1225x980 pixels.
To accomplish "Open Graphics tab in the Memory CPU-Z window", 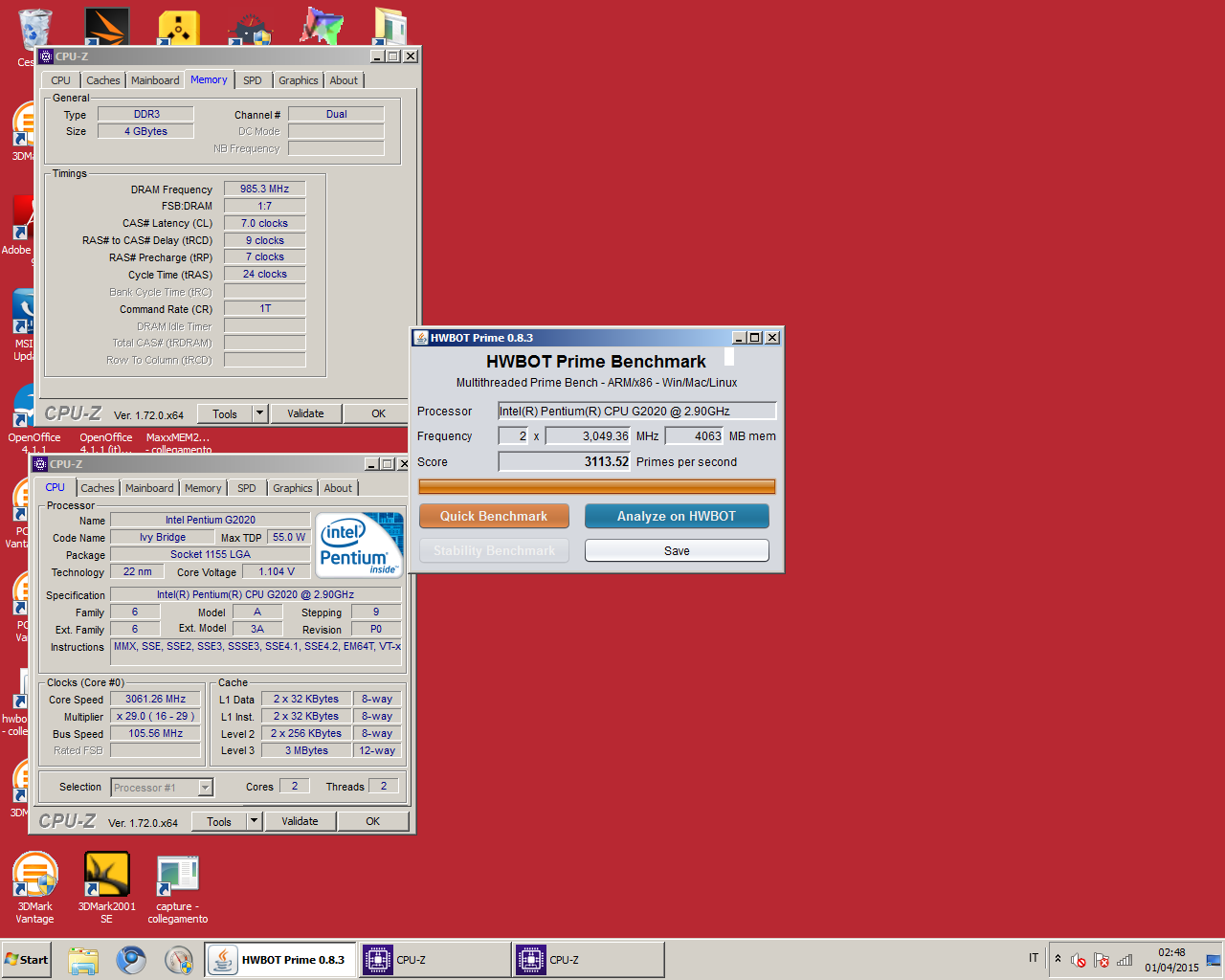I will 299,80.
